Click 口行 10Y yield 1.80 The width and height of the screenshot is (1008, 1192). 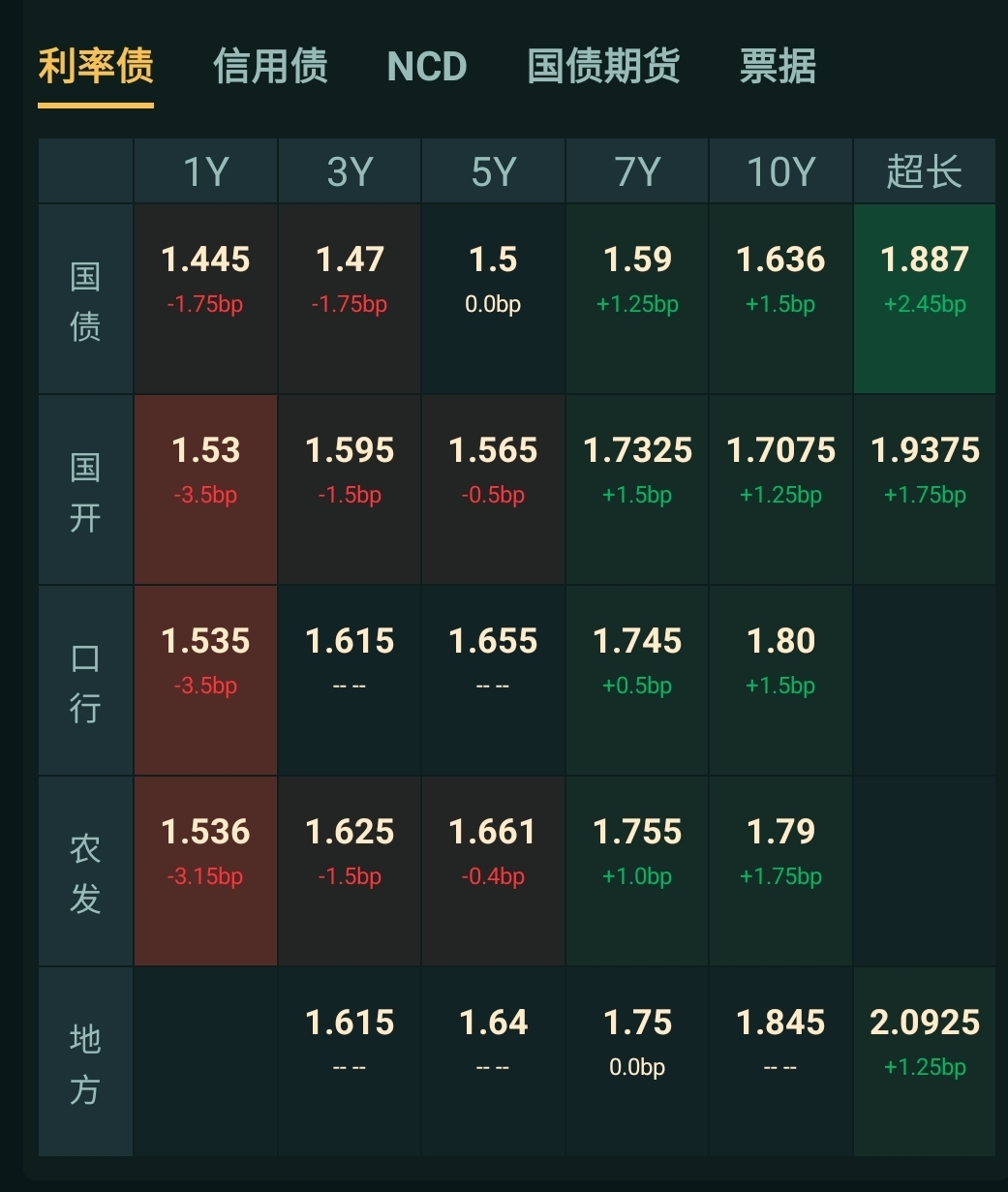point(780,659)
